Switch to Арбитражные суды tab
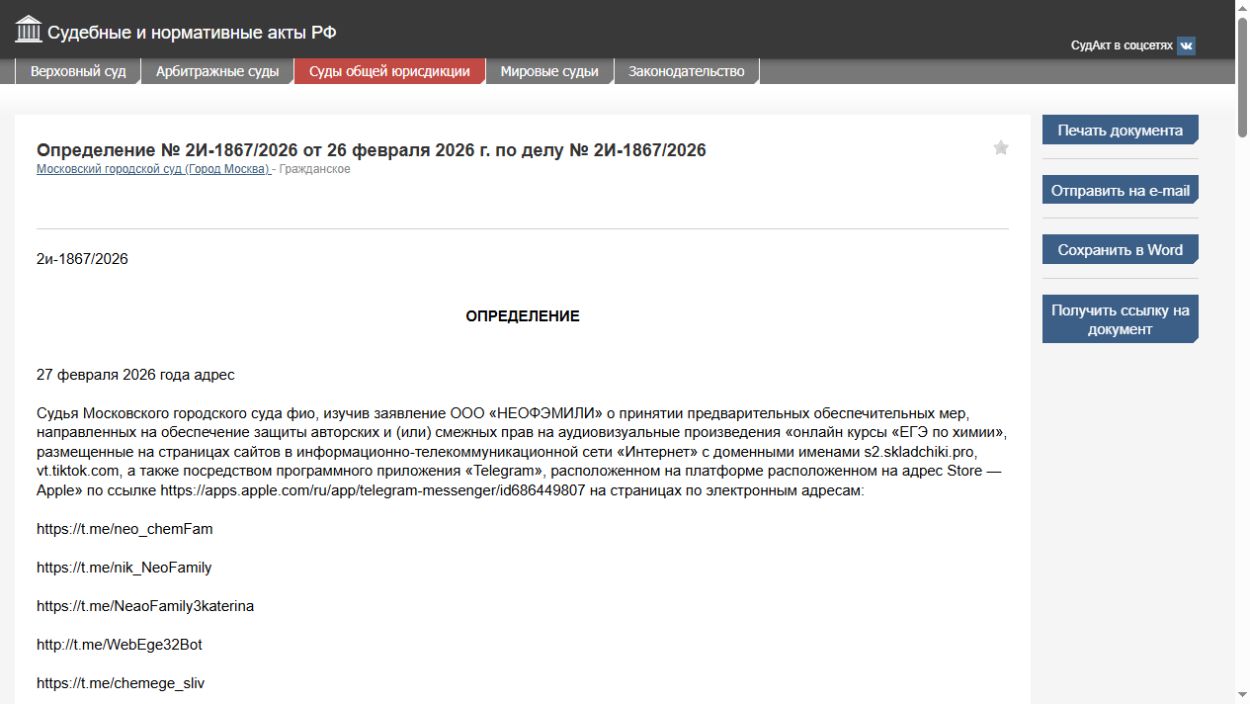The width and height of the screenshot is (1250, 704). (217, 71)
